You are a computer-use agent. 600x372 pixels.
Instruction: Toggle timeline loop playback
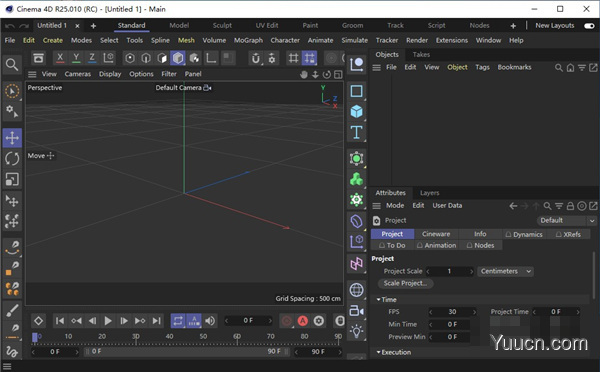(178, 321)
